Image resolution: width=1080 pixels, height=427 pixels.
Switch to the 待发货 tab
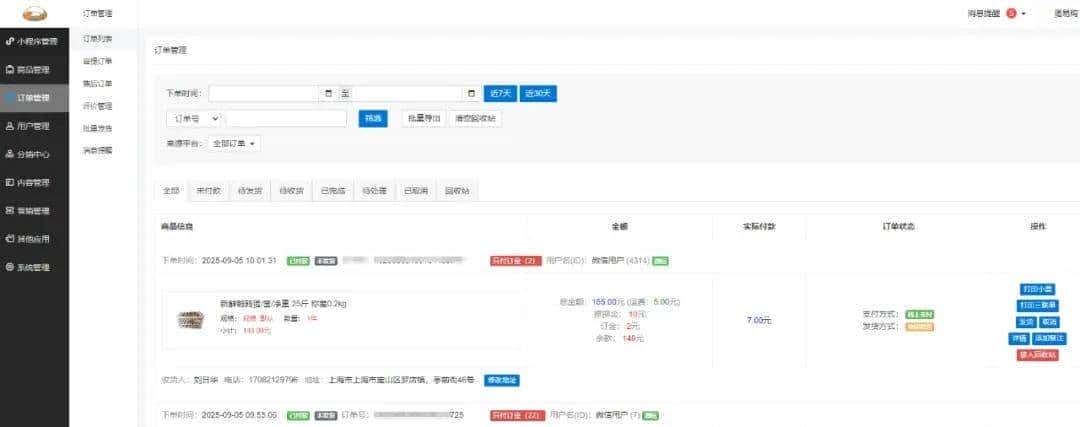pos(249,191)
